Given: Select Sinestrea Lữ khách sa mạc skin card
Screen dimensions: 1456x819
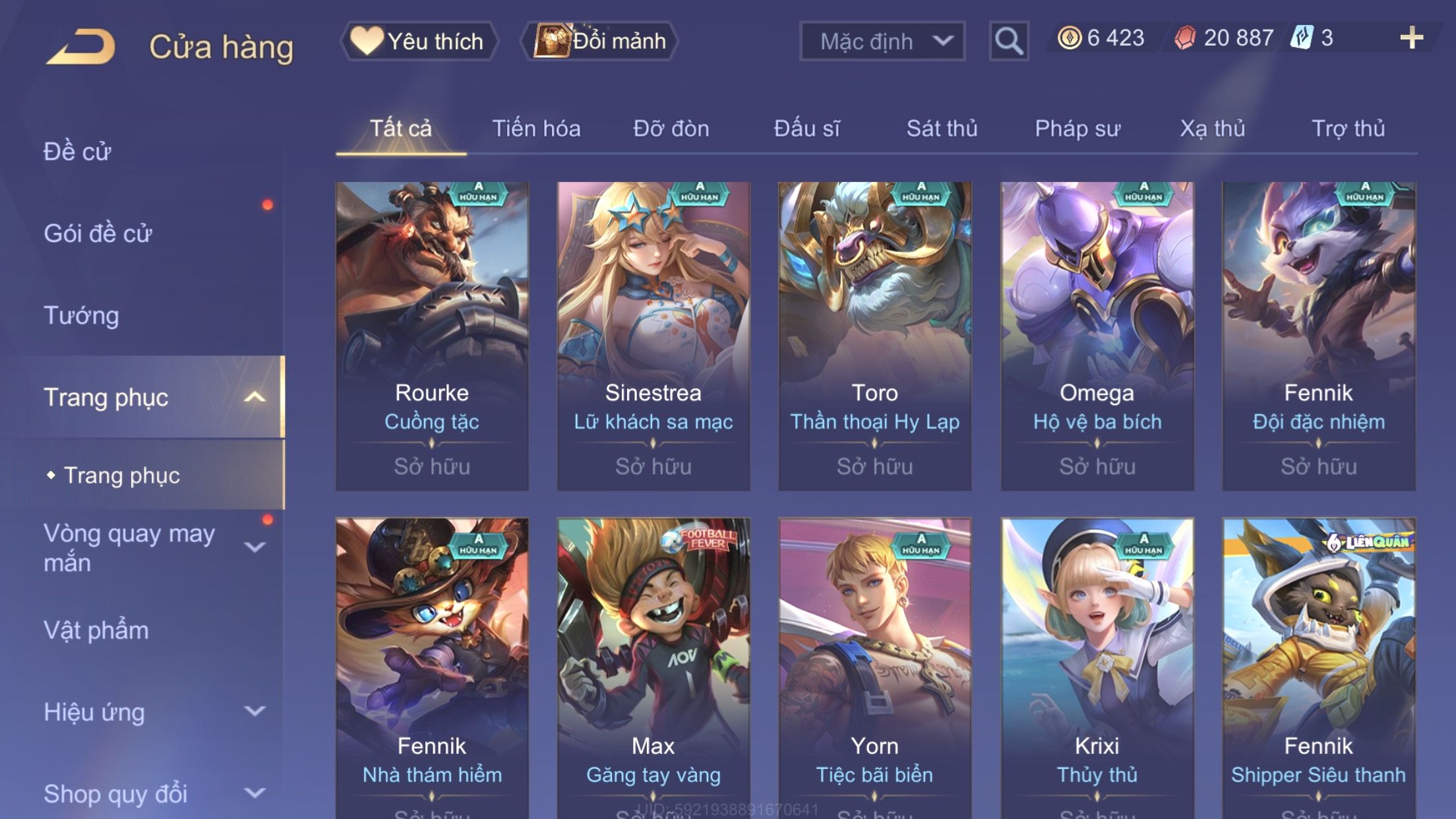Looking at the screenshot, I should [653, 336].
